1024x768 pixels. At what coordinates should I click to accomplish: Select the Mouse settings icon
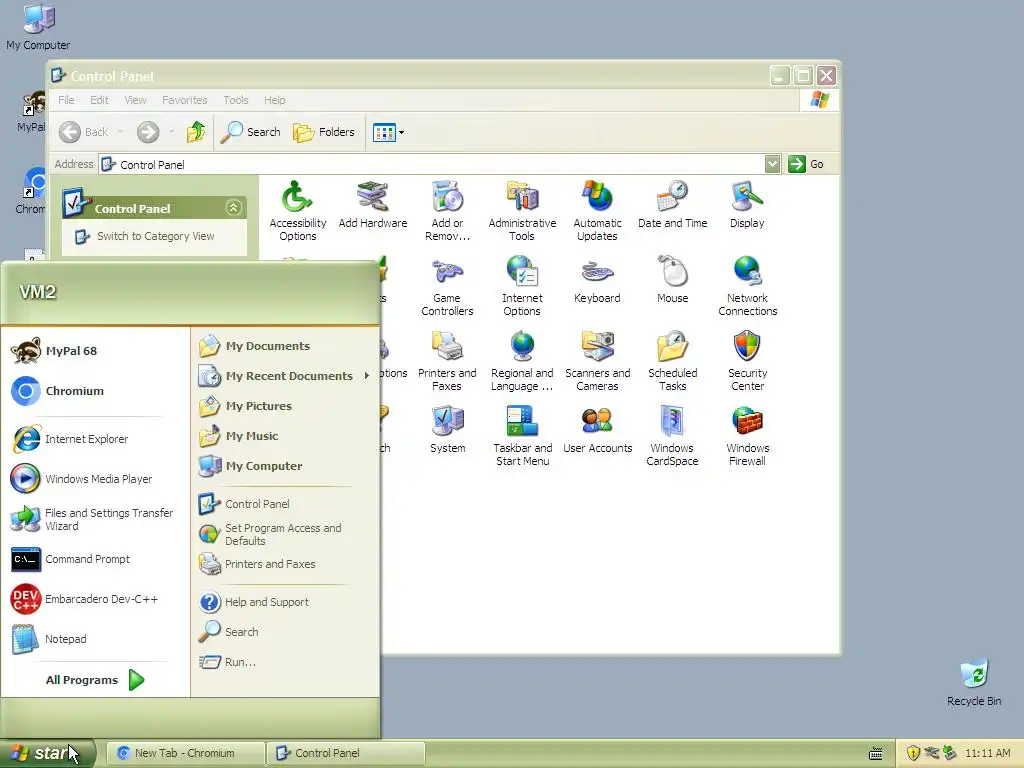coord(673,280)
